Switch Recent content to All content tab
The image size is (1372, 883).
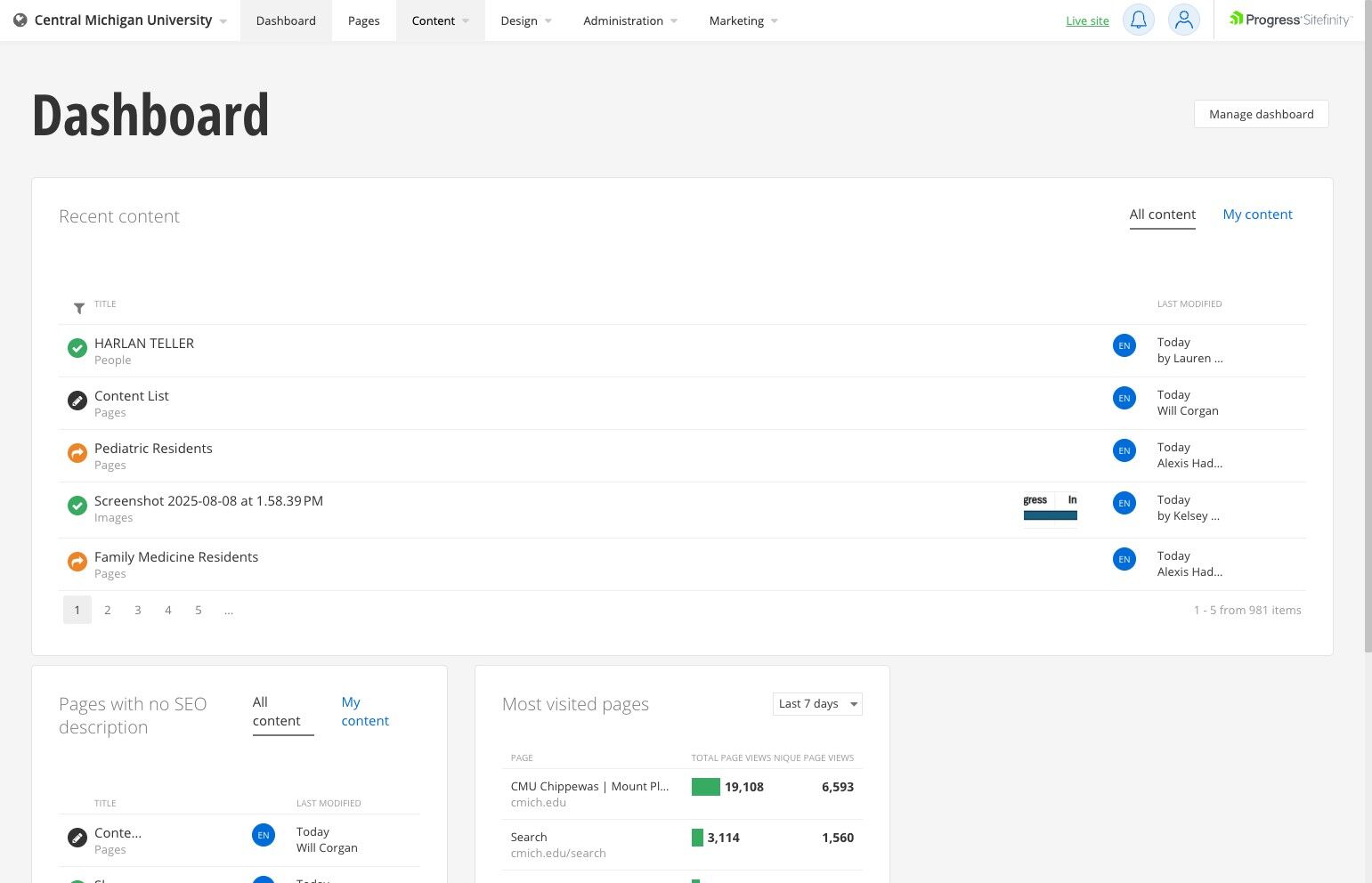tap(1163, 215)
